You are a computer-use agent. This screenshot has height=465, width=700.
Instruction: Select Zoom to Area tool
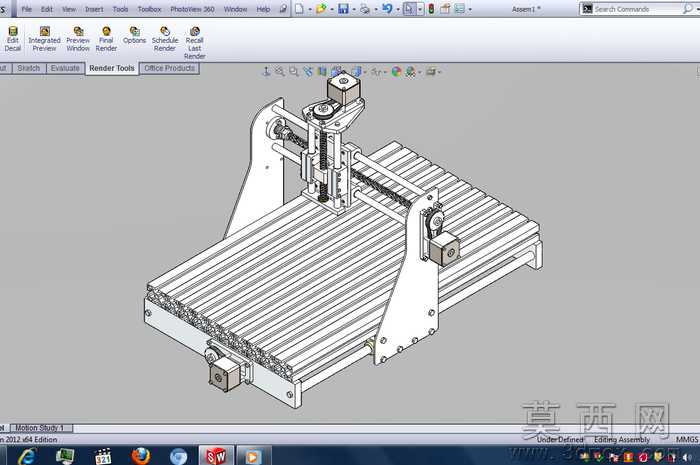[x=293, y=71]
